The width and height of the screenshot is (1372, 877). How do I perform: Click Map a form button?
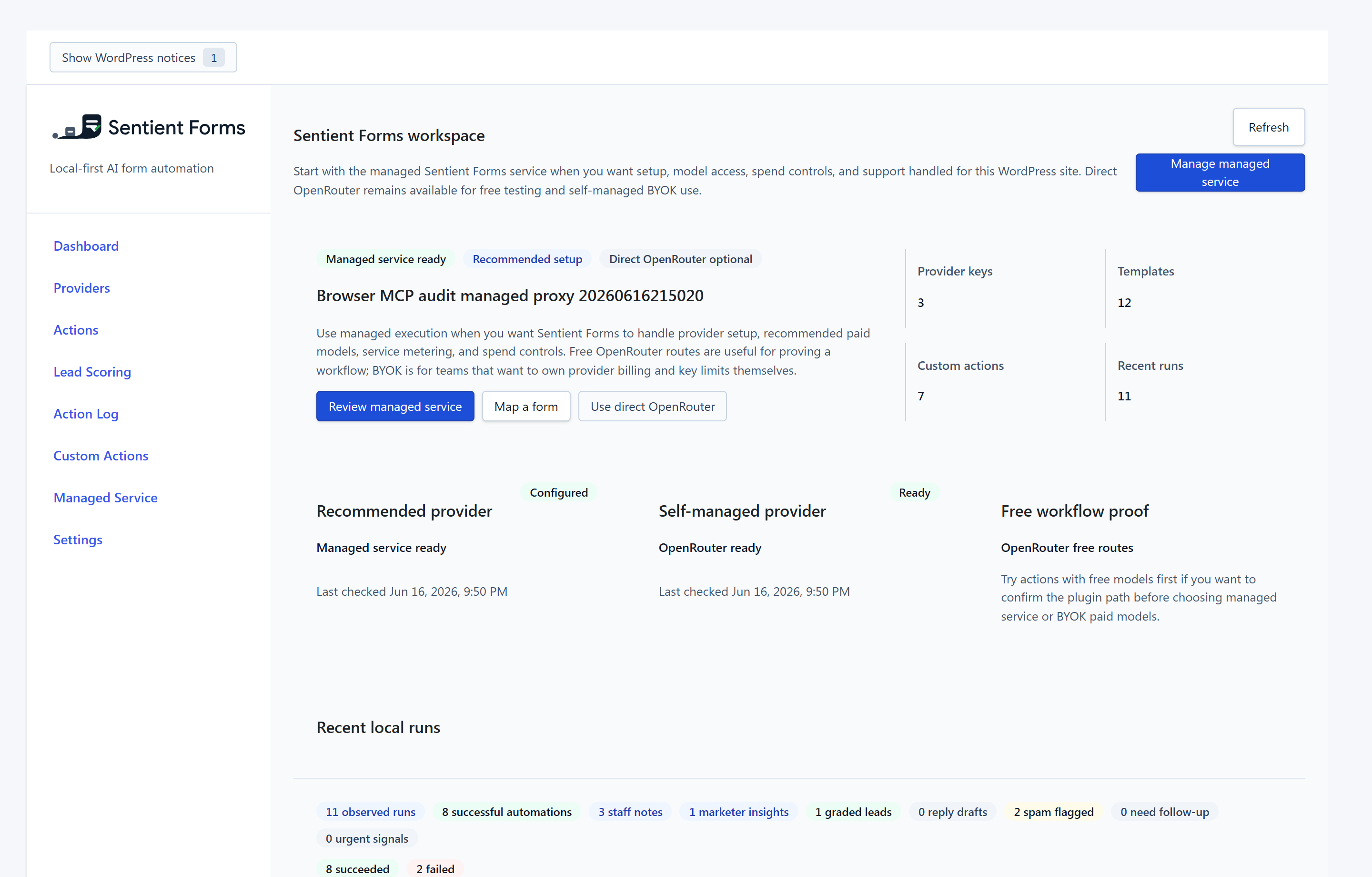pyautogui.click(x=526, y=407)
